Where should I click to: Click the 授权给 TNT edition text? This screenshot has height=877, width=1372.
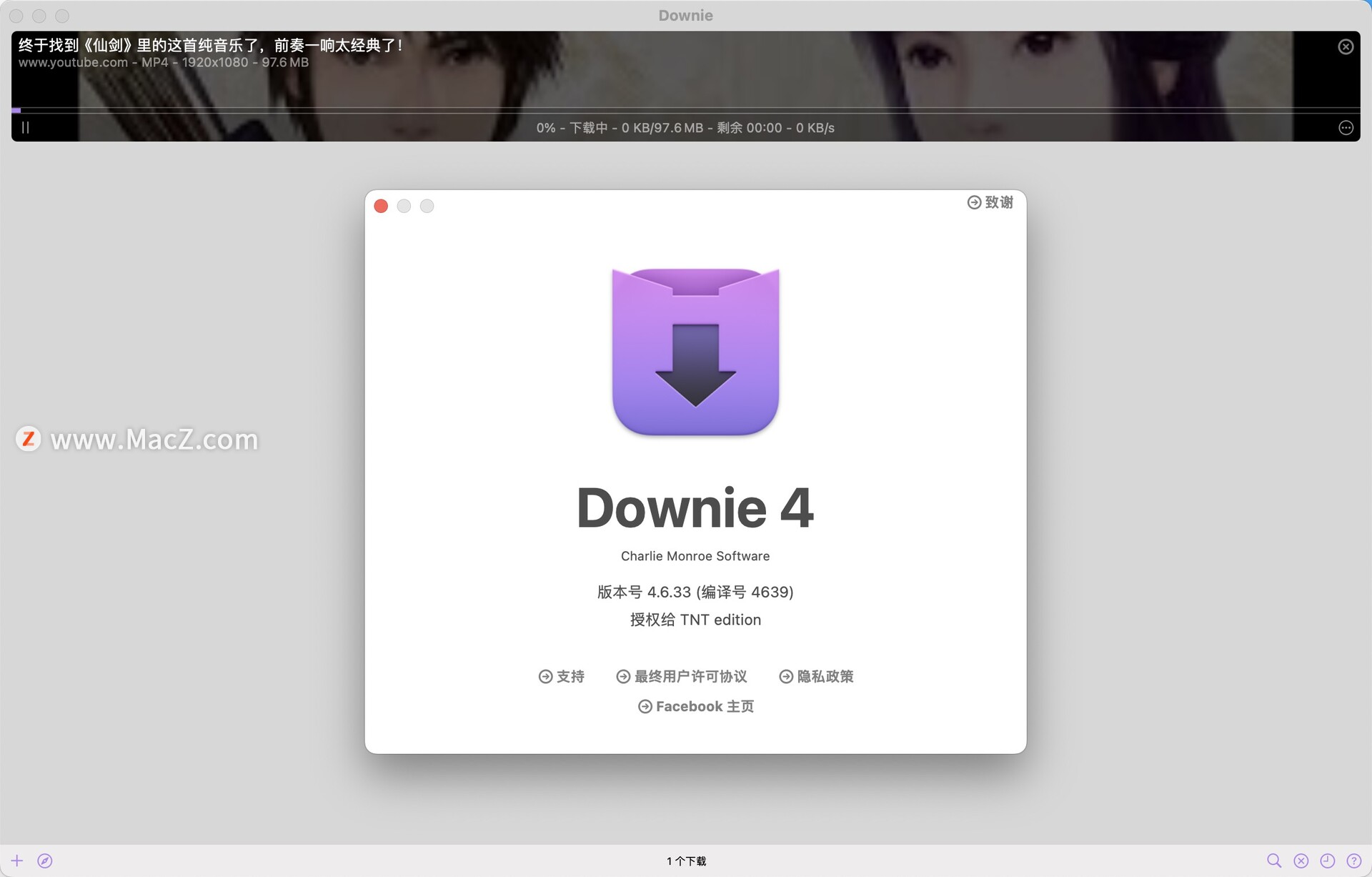click(695, 620)
